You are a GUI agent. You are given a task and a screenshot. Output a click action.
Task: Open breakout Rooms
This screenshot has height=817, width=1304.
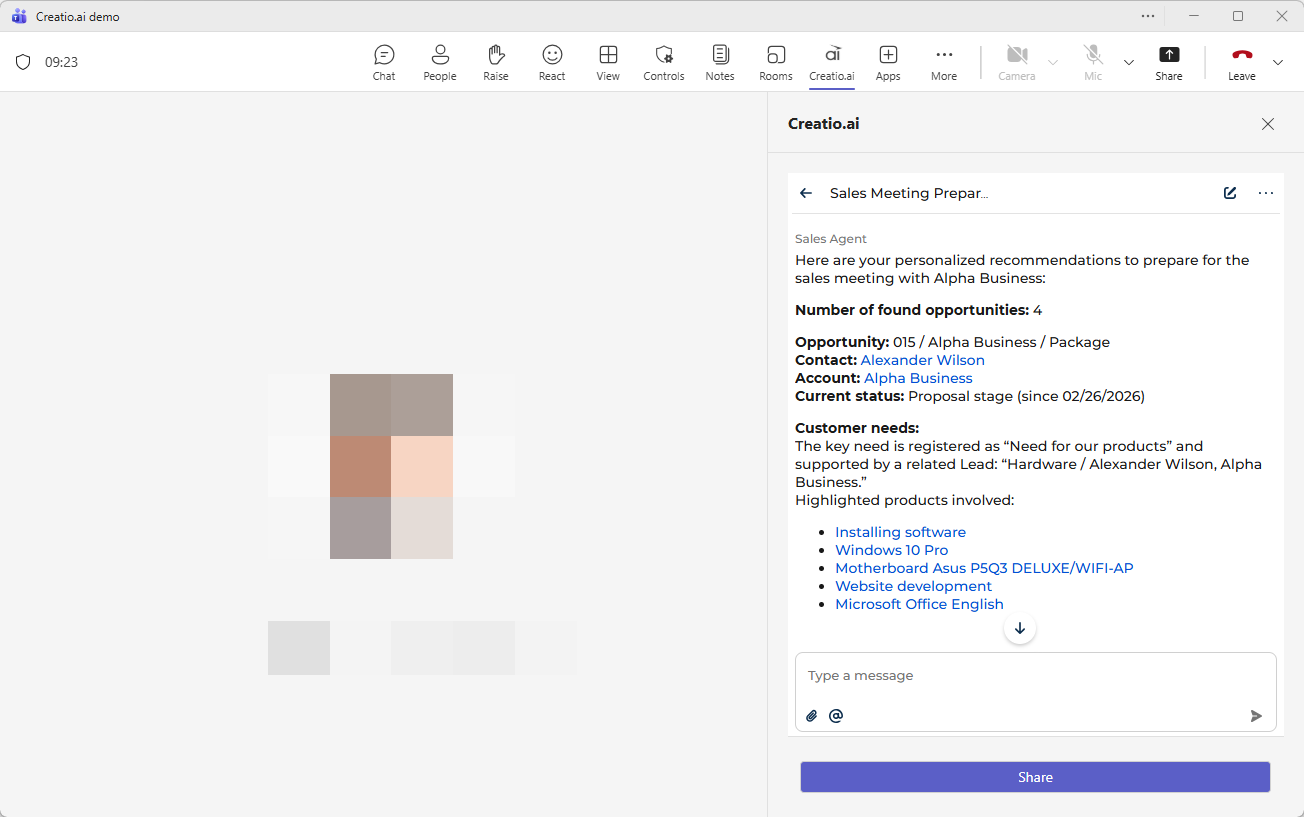[776, 62]
